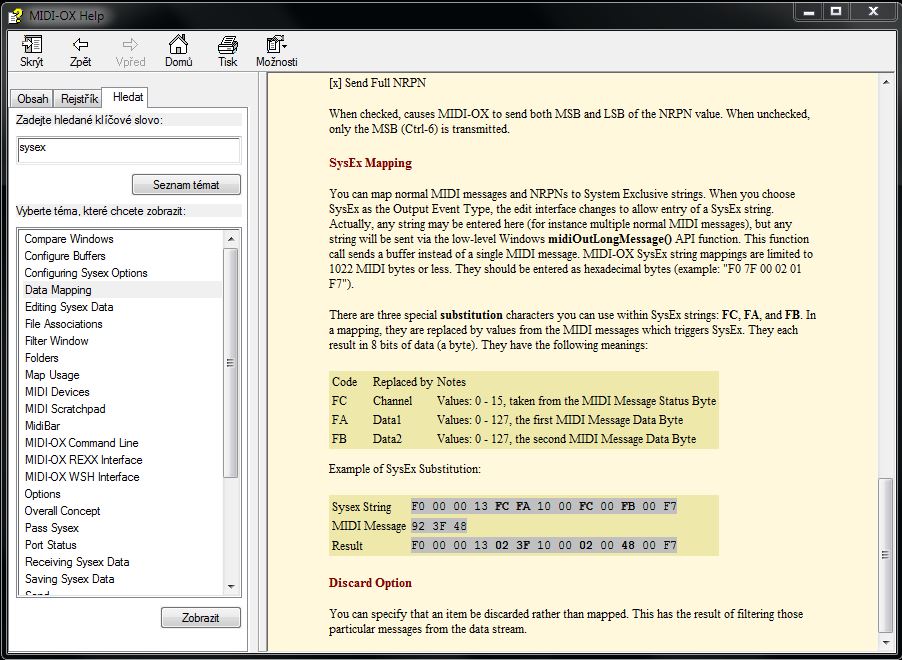Click the Result hex string value

544,545
